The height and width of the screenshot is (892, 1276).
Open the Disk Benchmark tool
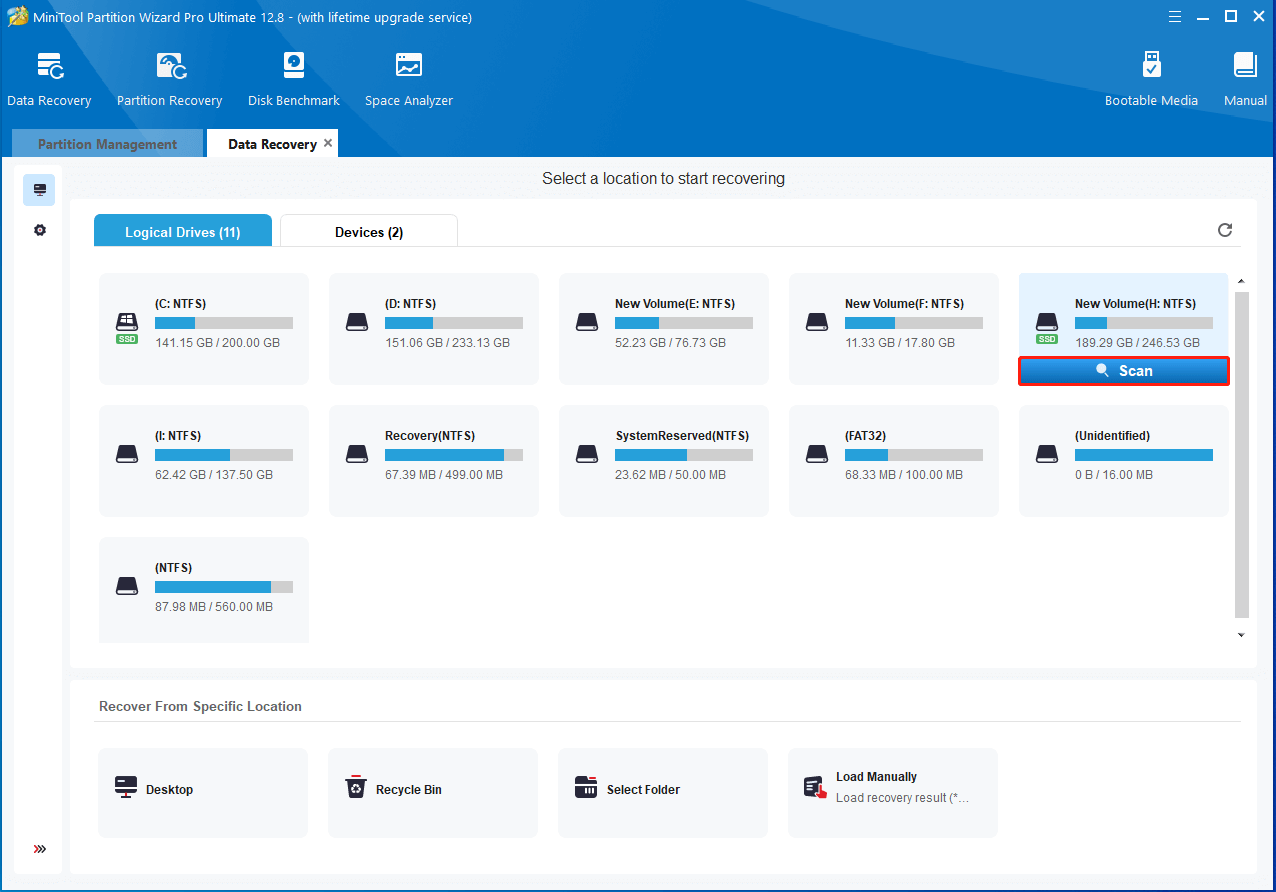[x=294, y=79]
